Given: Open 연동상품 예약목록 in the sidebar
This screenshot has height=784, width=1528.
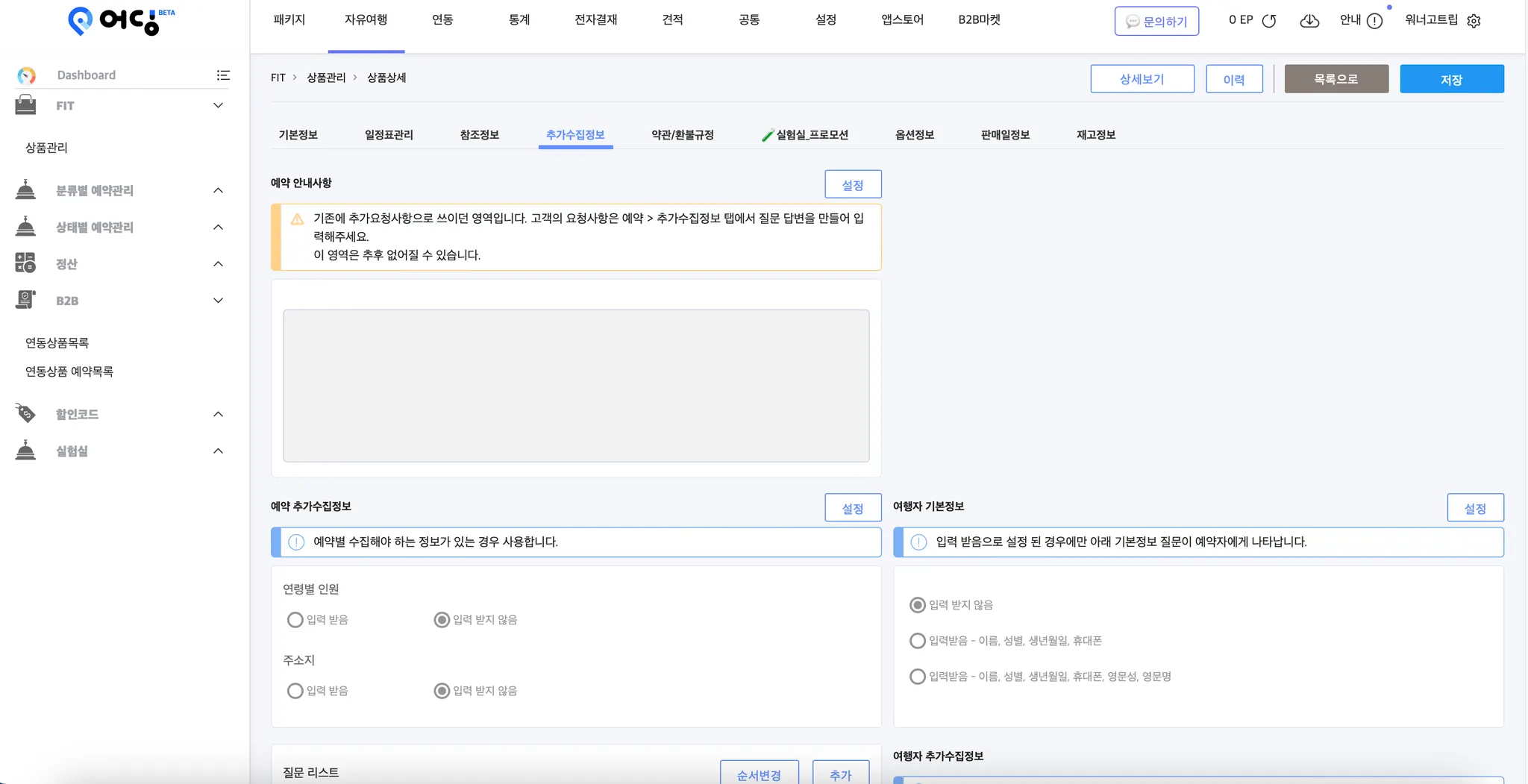Looking at the screenshot, I should (x=69, y=371).
